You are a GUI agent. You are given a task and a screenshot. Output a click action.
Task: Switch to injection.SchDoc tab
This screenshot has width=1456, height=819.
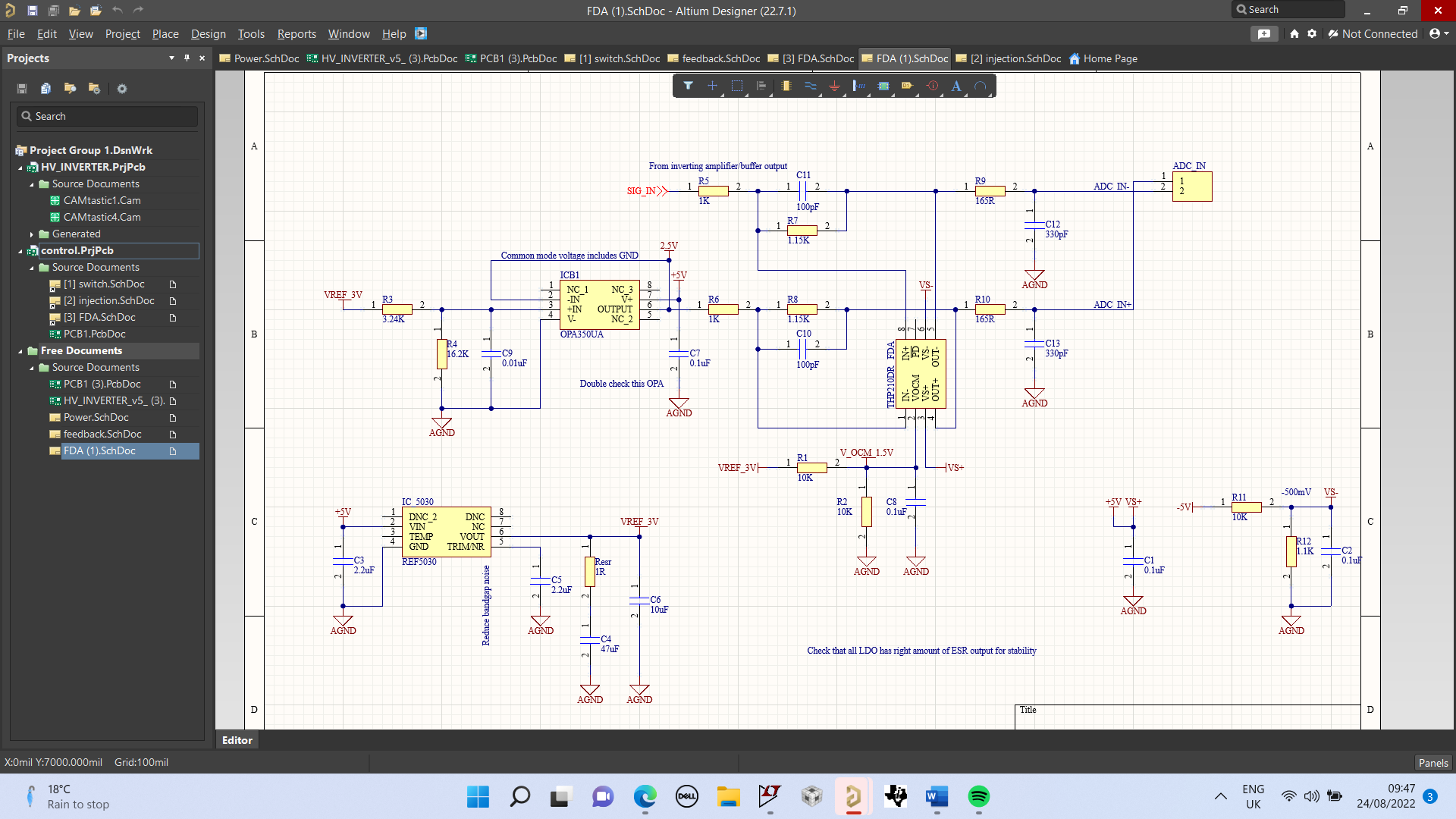pyautogui.click(x=1013, y=58)
